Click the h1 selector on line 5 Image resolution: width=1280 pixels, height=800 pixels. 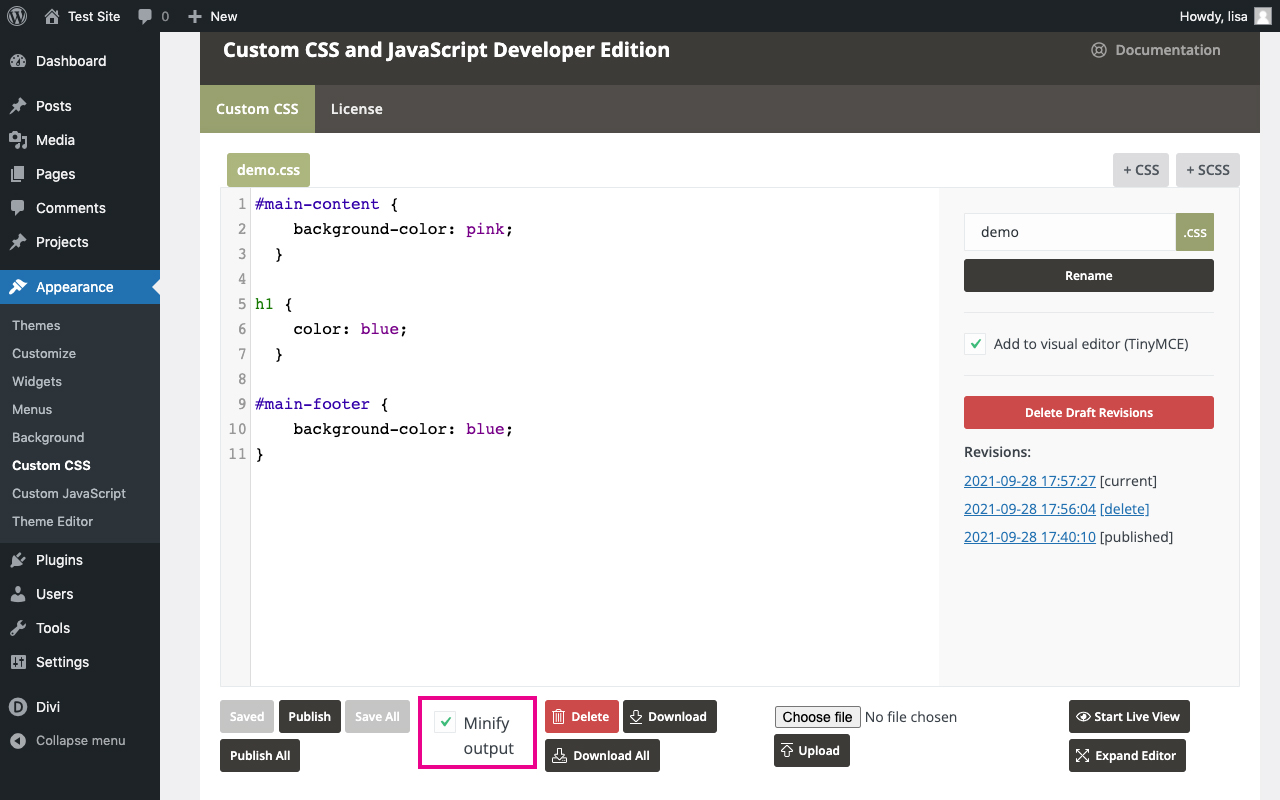(264, 304)
